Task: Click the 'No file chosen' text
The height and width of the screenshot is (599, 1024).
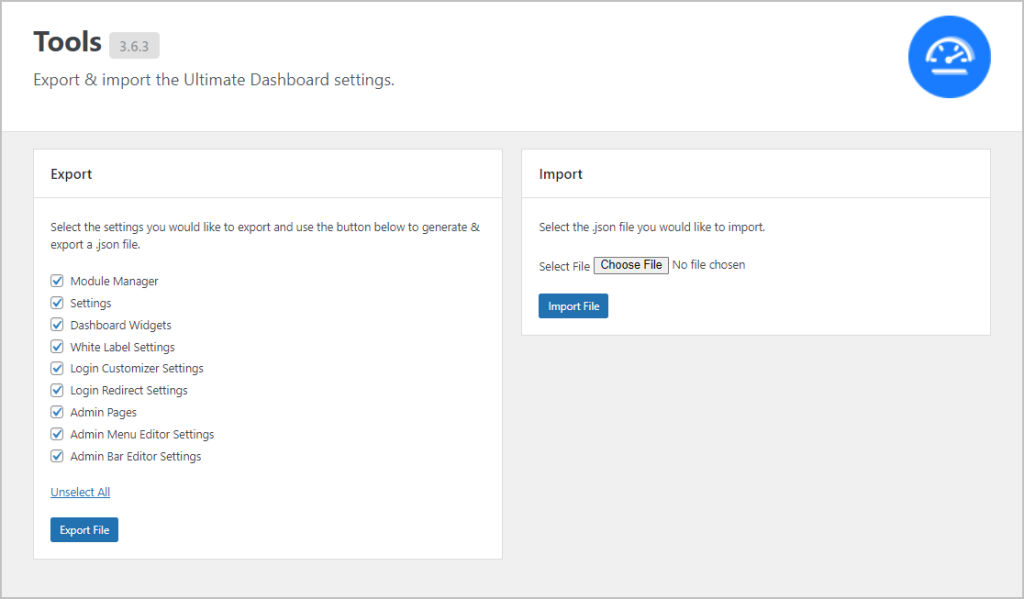Action: (709, 265)
